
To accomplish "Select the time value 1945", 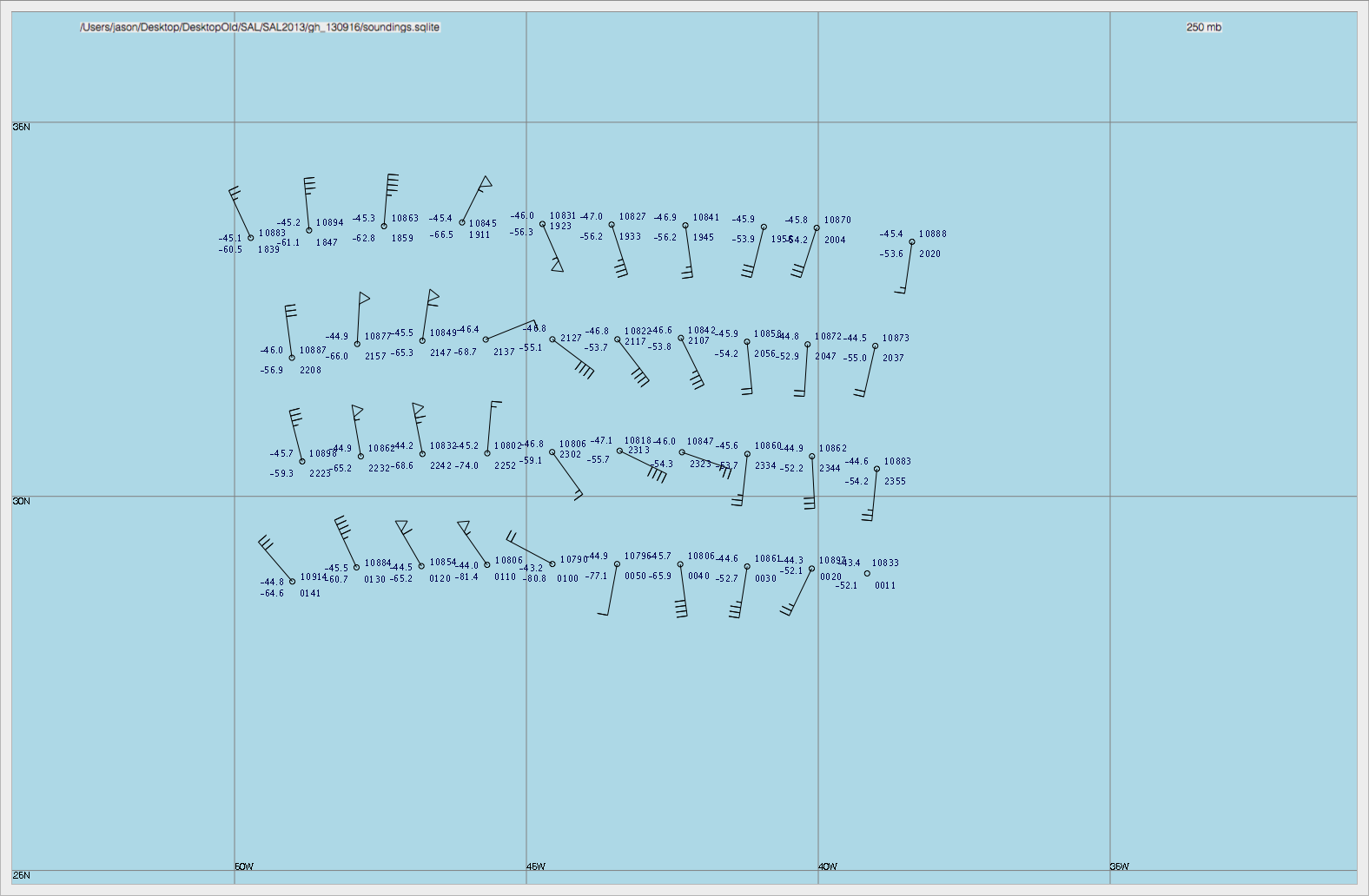I will (704, 238).
